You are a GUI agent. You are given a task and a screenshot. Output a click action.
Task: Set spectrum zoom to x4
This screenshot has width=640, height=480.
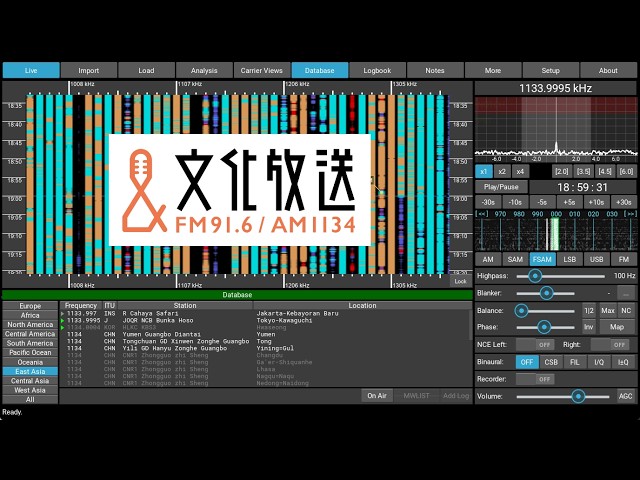tap(520, 171)
